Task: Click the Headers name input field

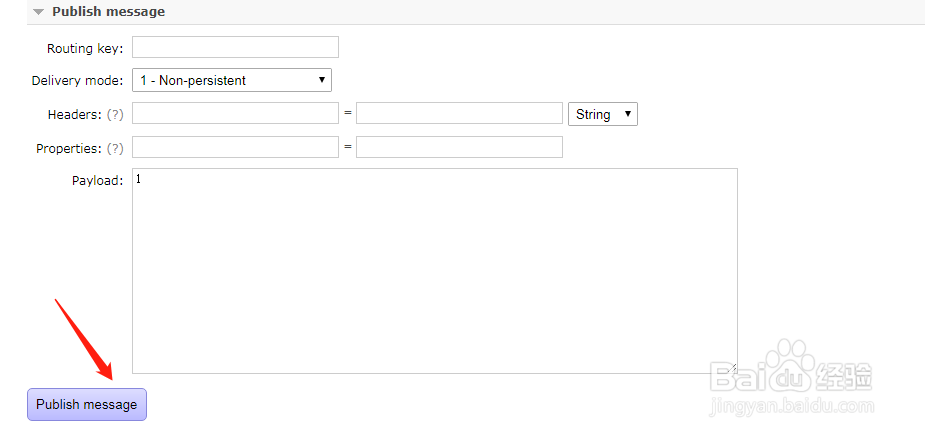Action: [x=235, y=114]
